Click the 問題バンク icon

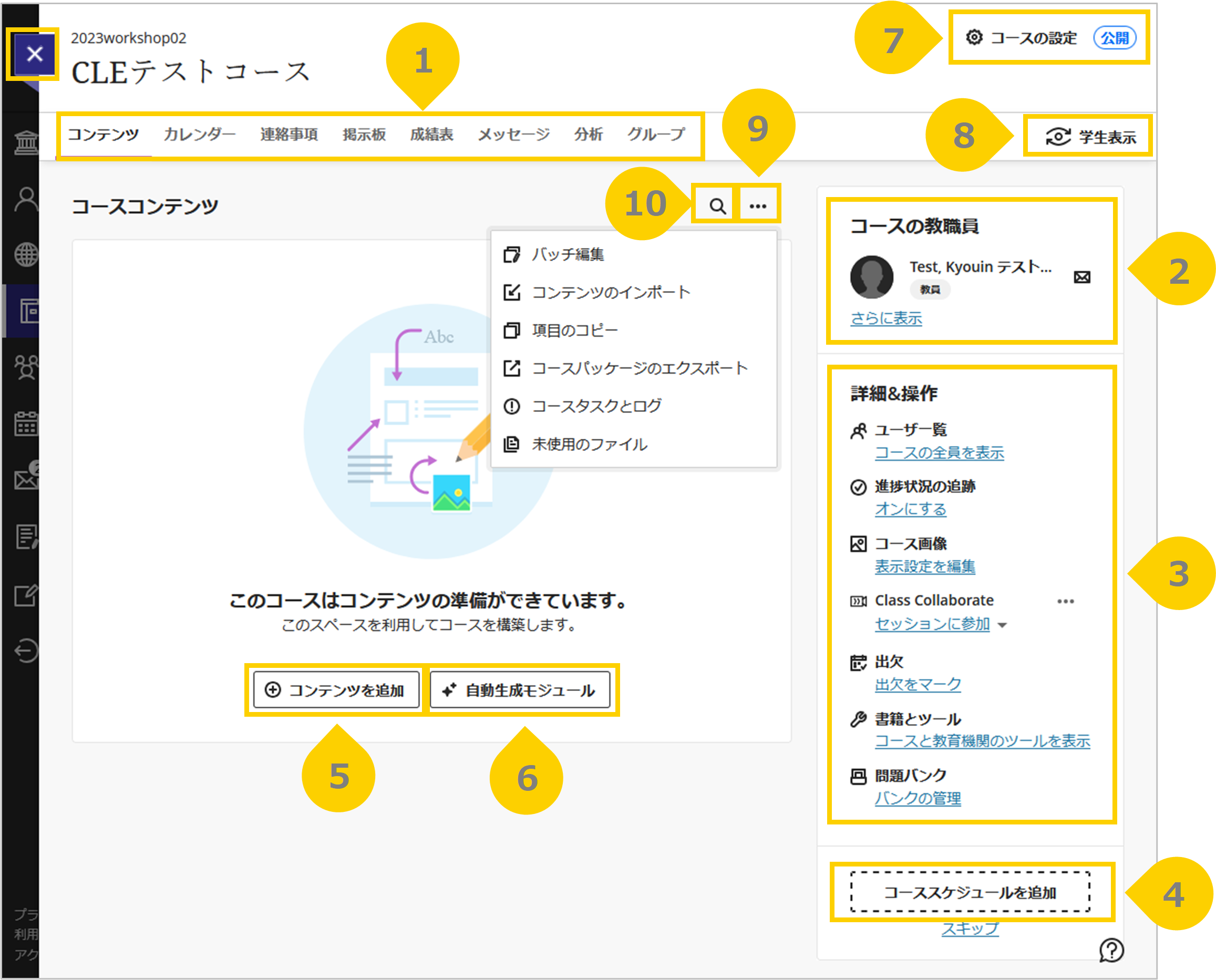tap(858, 777)
